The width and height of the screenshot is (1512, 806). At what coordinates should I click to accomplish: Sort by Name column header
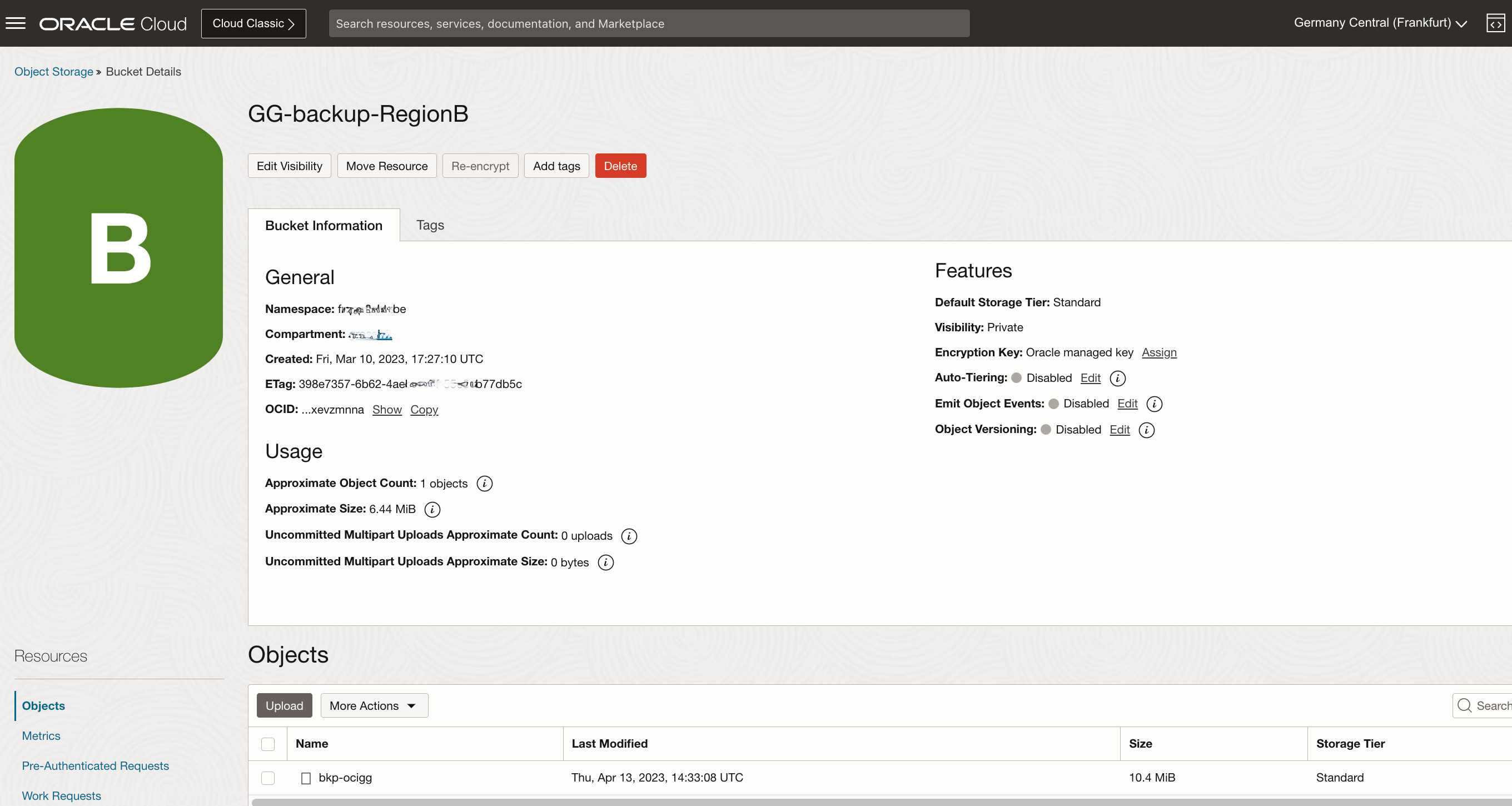[x=312, y=744]
